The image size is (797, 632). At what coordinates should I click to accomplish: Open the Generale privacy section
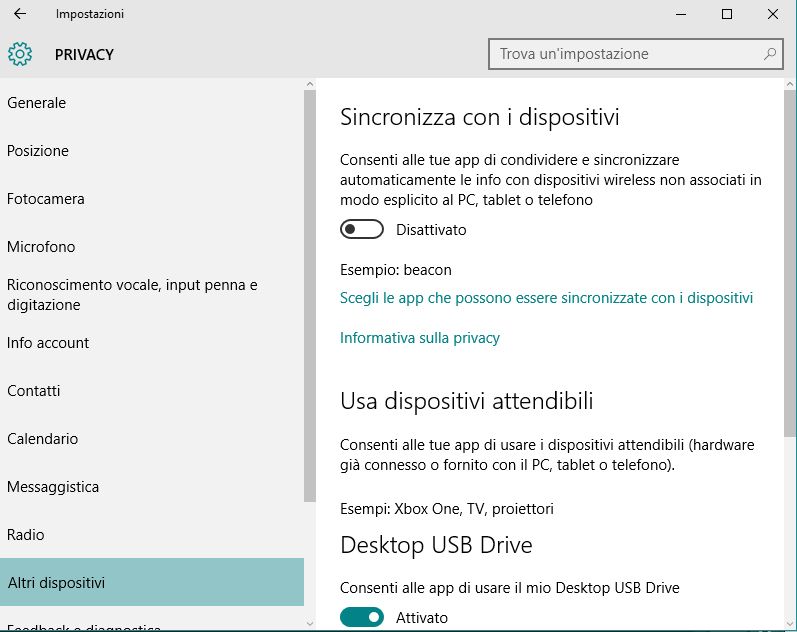[37, 103]
